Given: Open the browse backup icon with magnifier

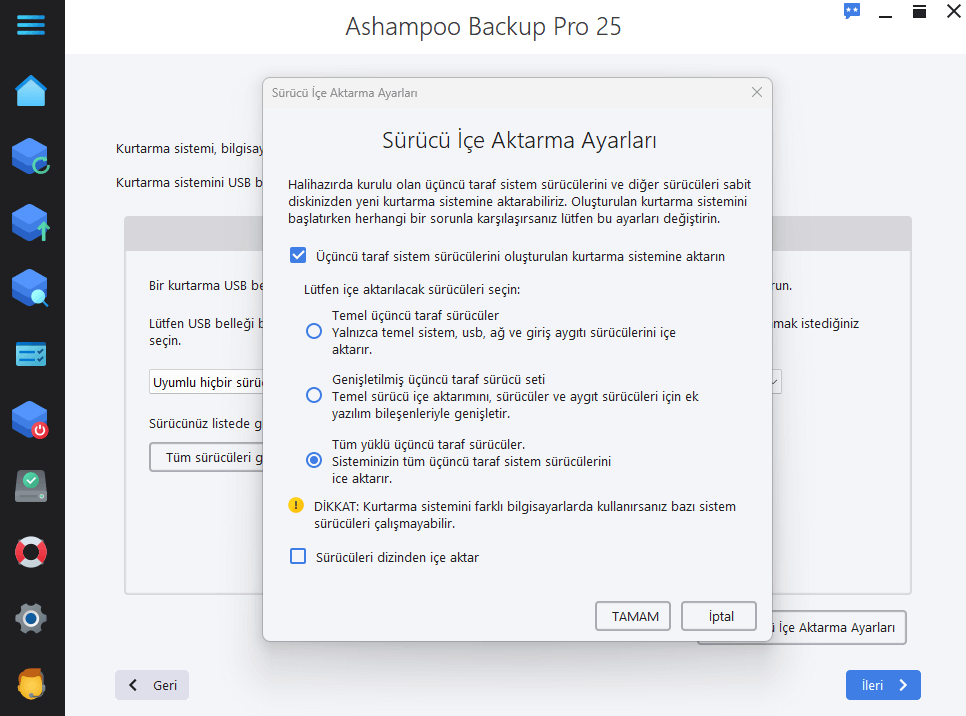Looking at the screenshot, I should pos(31,288).
